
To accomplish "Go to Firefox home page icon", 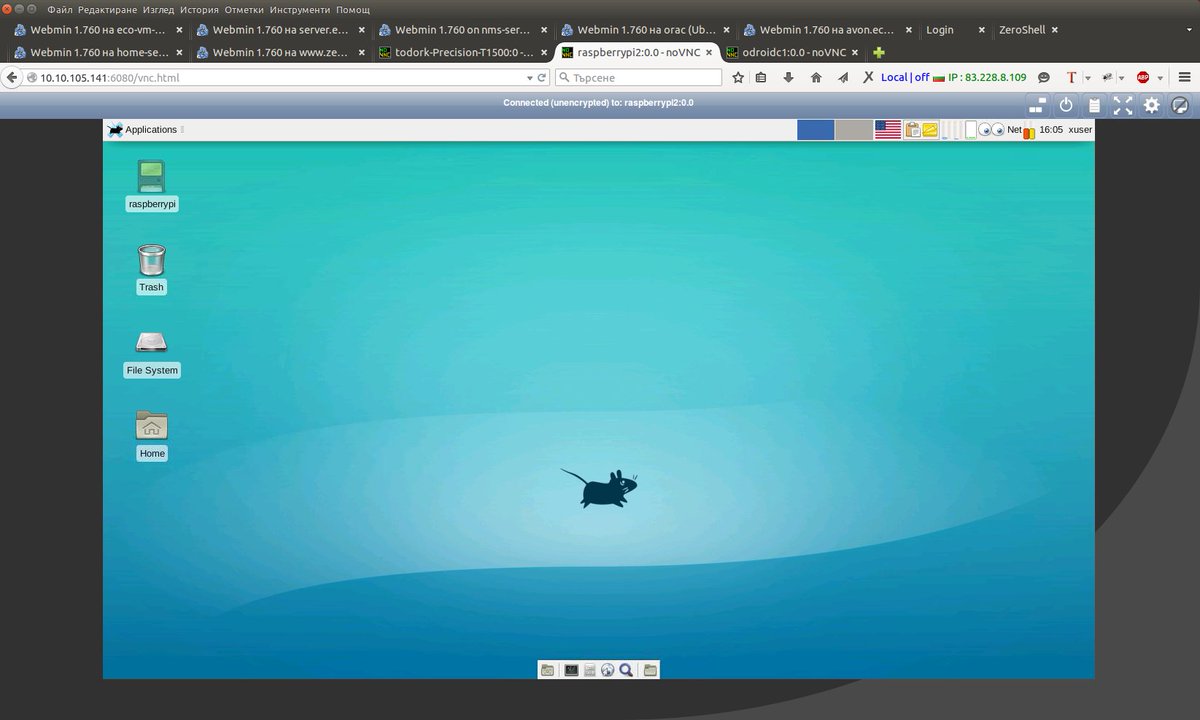I will click(x=816, y=77).
